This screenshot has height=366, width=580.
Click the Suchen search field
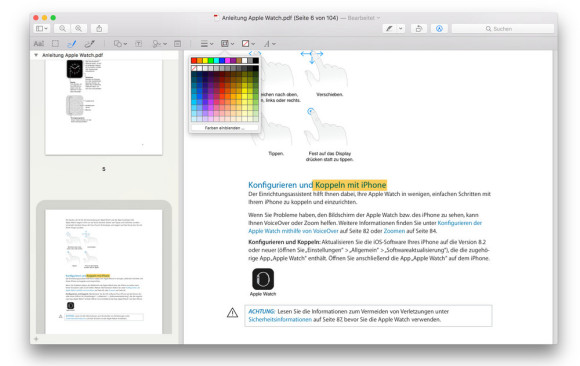[x=503, y=28]
